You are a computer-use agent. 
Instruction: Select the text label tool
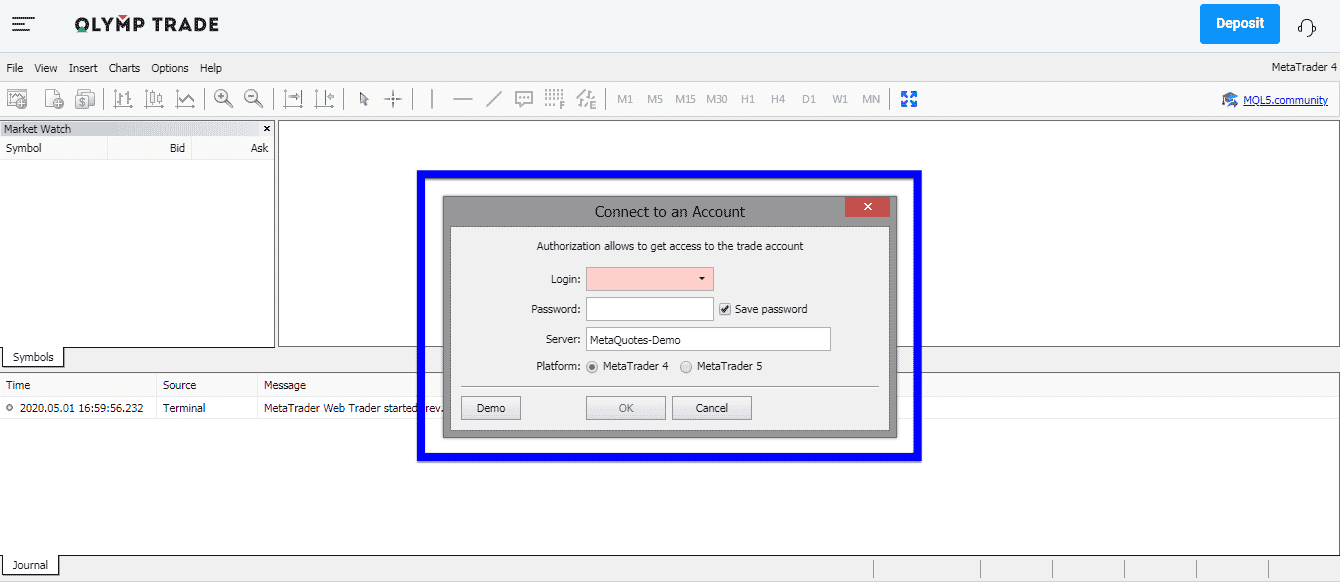click(x=524, y=98)
